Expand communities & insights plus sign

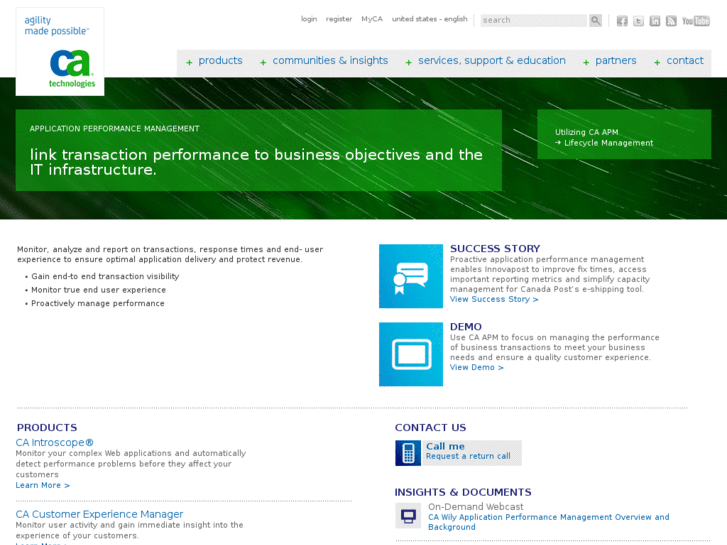click(x=263, y=62)
